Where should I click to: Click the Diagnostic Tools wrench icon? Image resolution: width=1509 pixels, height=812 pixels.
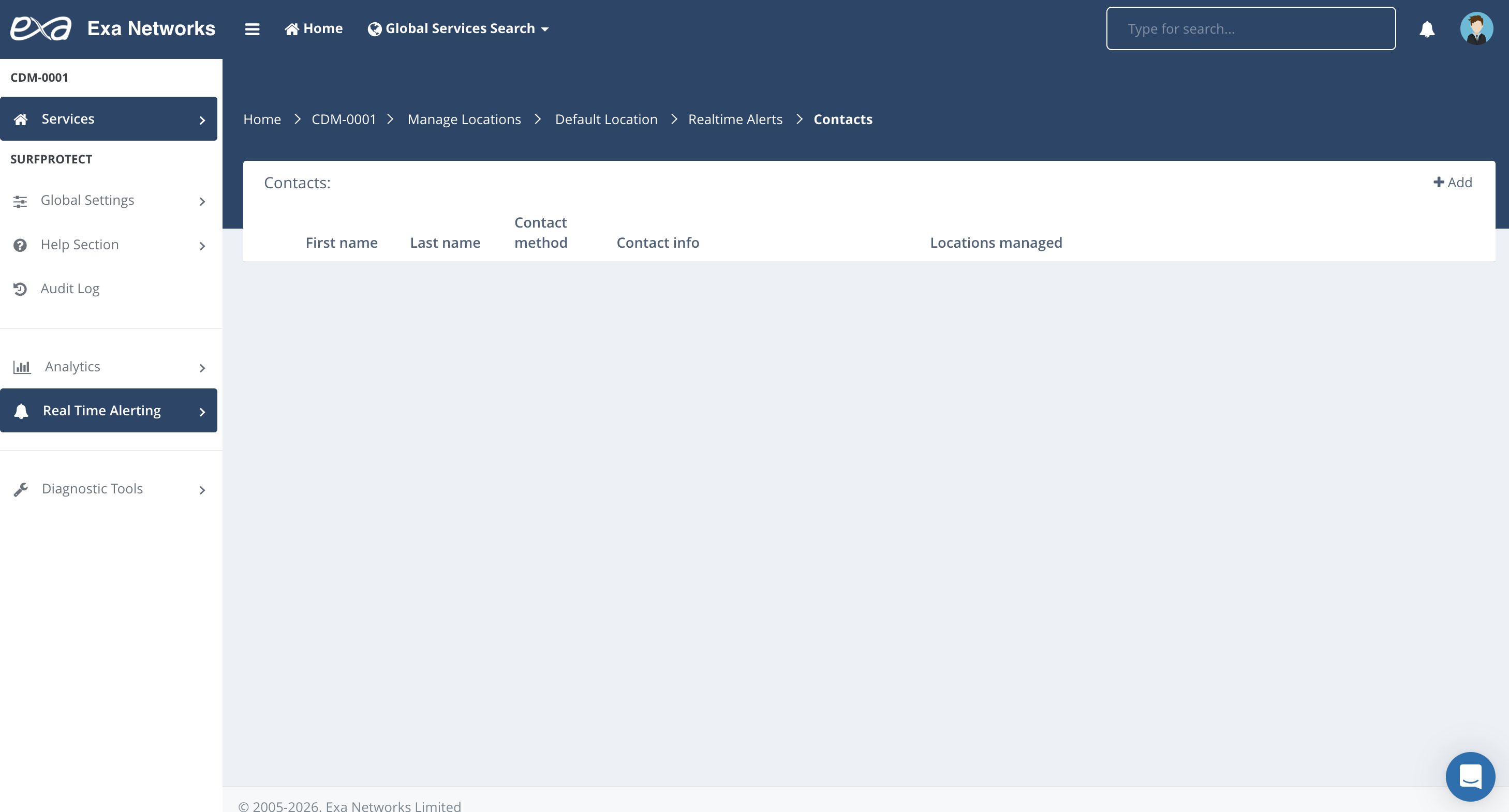point(21,489)
